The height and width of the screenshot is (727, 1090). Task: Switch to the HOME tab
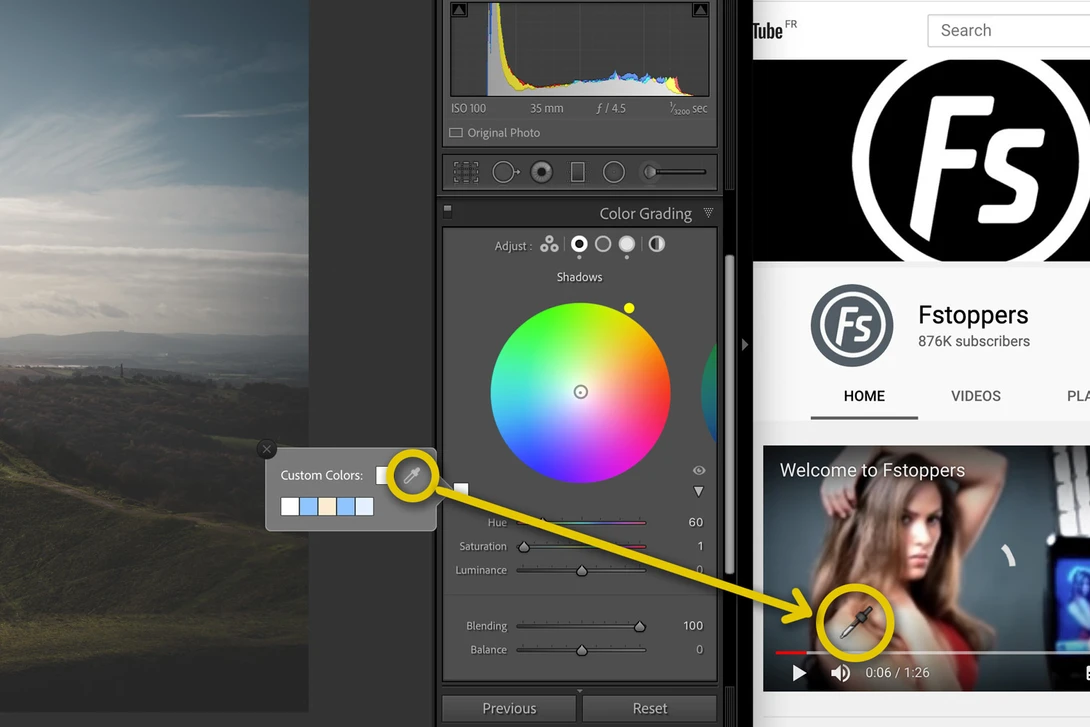coord(864,396)
